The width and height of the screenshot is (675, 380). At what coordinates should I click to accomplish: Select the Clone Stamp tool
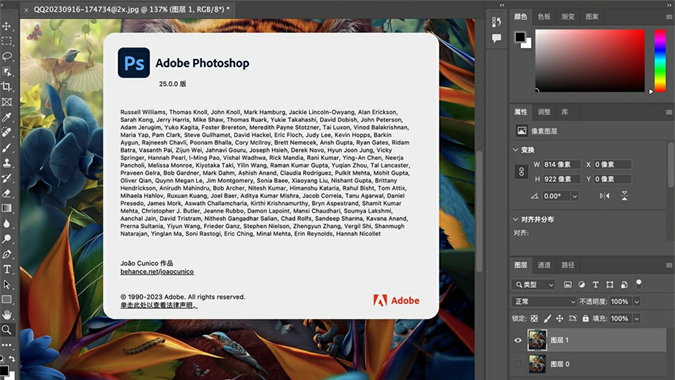pyautogui.click(x=7, y=163)
